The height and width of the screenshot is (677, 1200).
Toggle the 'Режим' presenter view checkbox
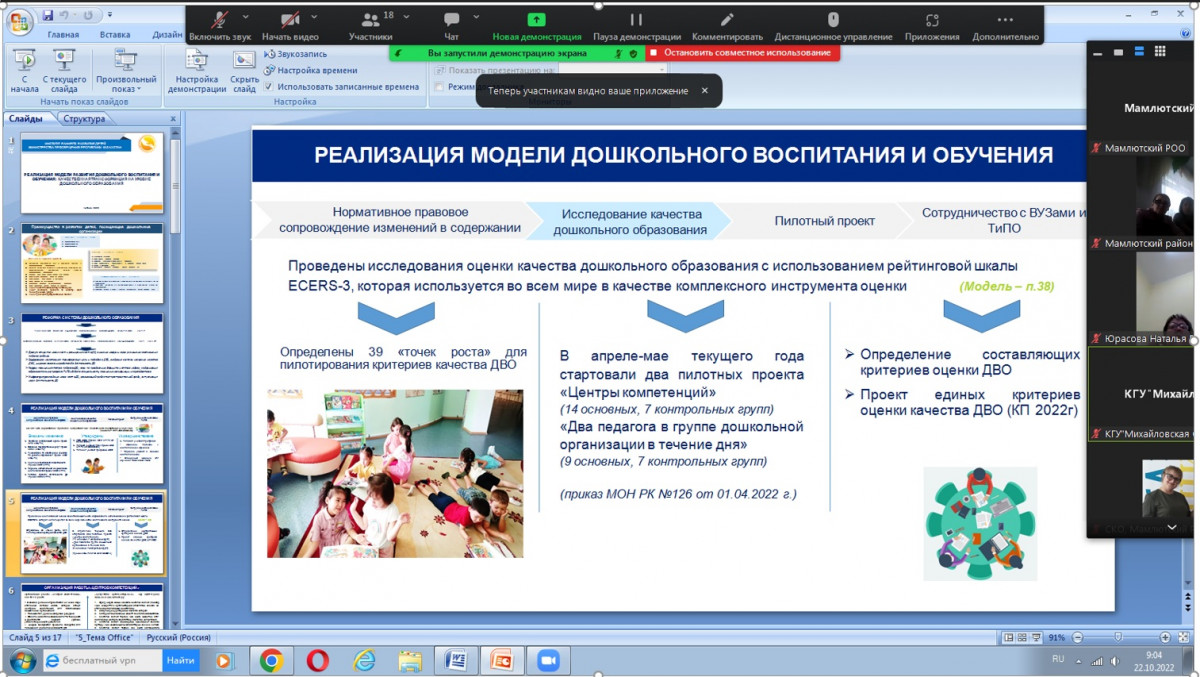[x=439, y=87]
